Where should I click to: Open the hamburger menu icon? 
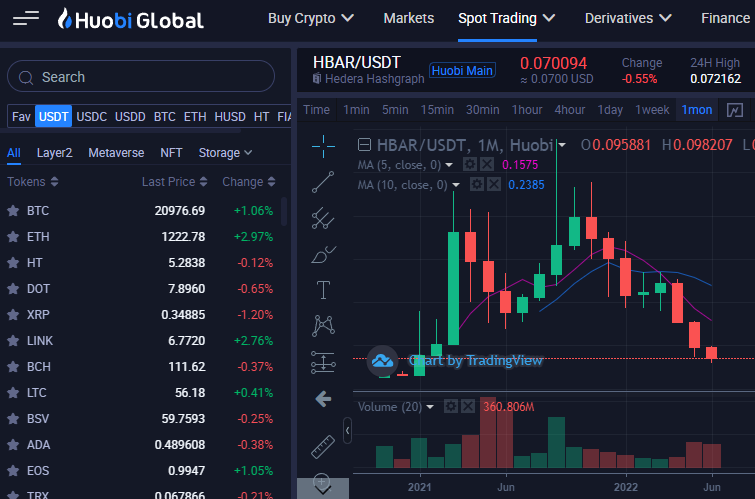tap(26, 19)
